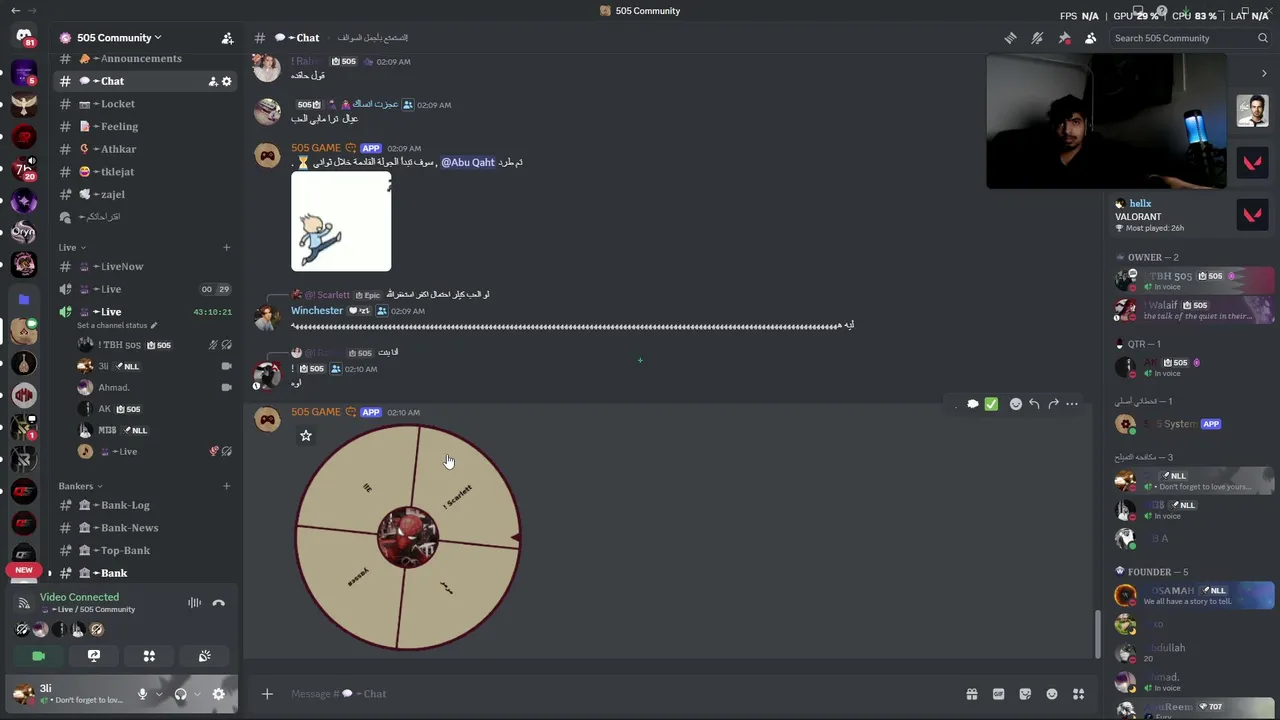1280x720 pixels.
Task: Click the NEW unread indicator badge
Action: [24, 570]
